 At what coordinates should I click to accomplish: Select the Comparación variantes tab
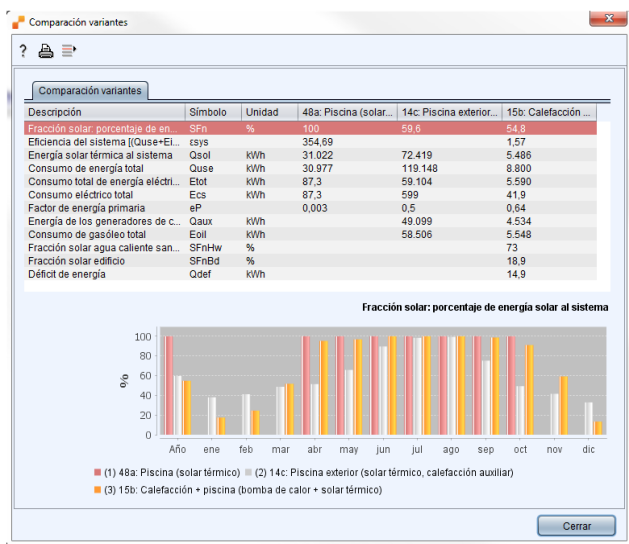(x=90, y=90)
